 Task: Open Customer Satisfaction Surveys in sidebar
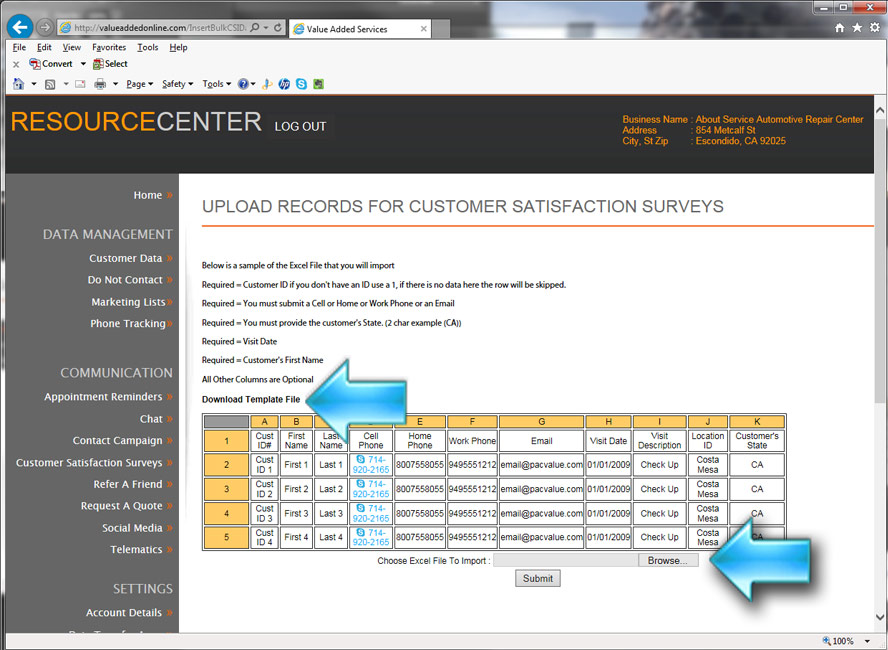coord(89,463)
